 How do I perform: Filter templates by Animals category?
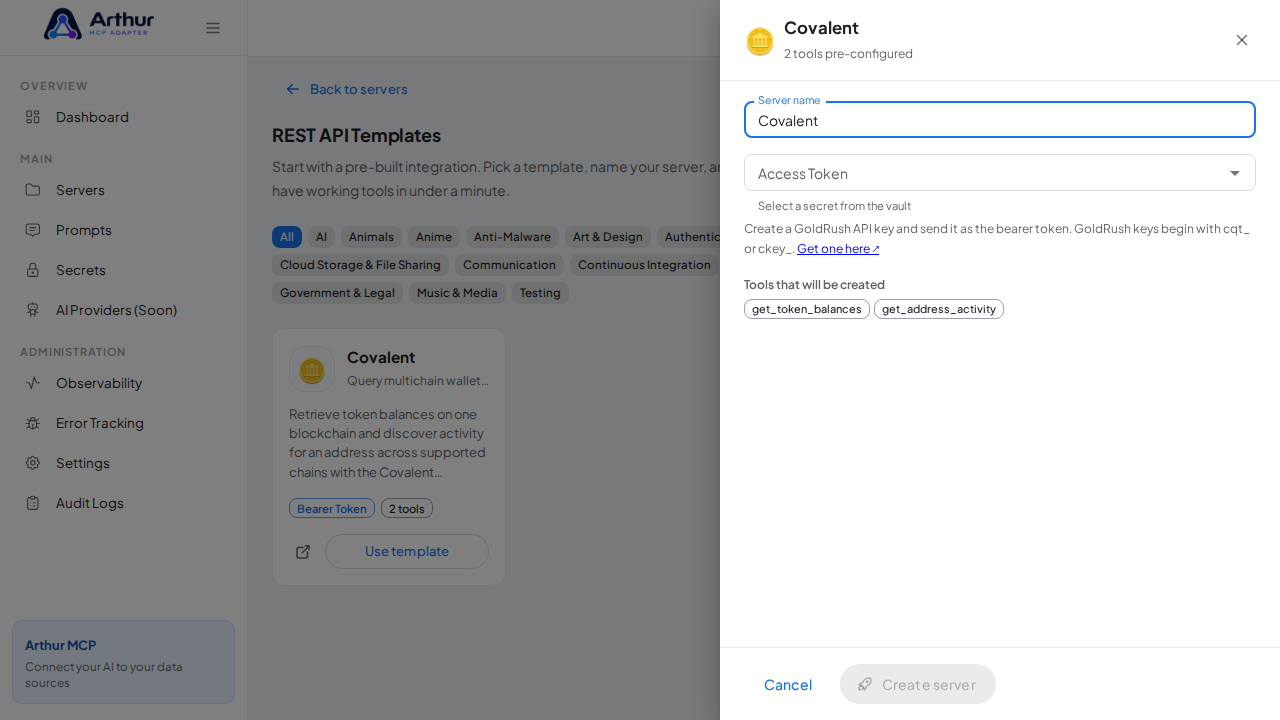click(371, 237)
